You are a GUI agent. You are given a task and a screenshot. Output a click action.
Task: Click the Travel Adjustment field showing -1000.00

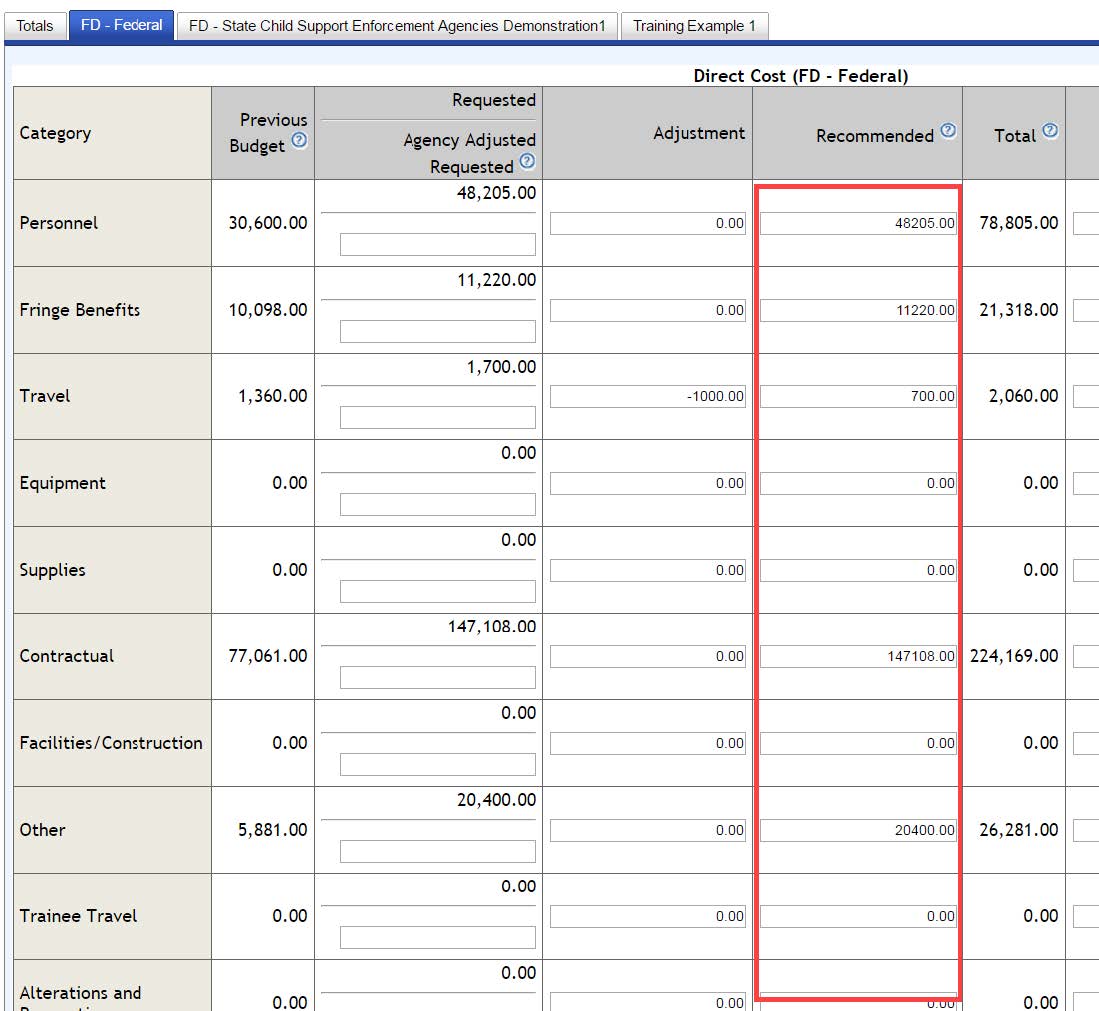click(x=648, y=397)
